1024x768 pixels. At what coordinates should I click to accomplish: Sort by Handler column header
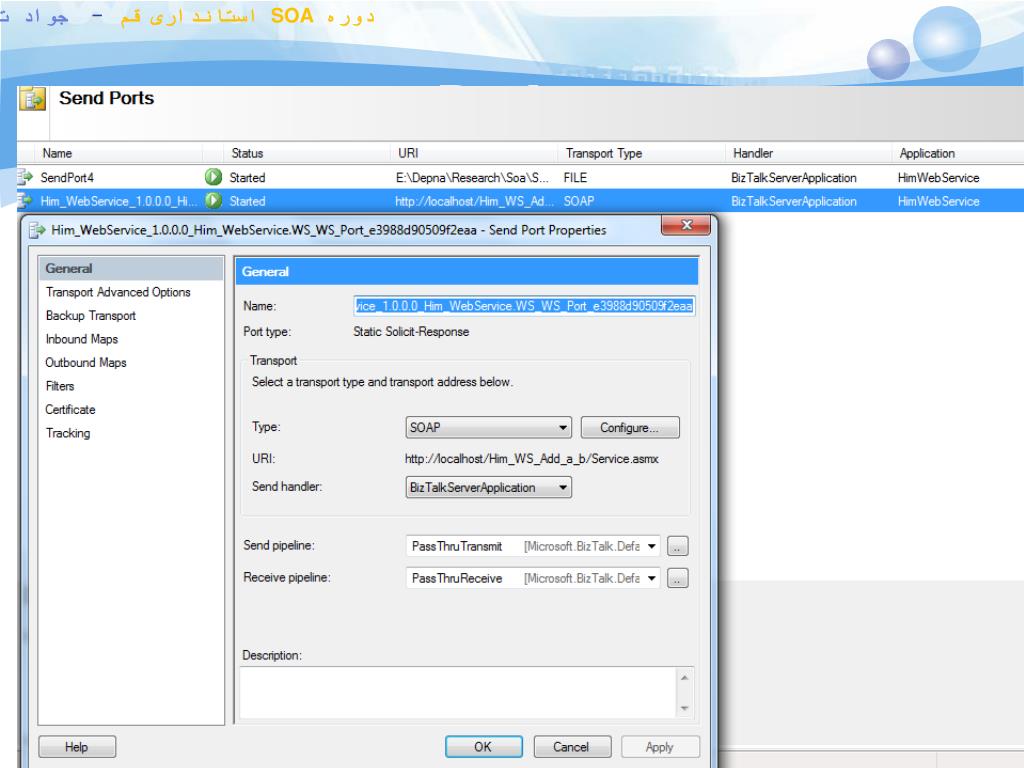tap(809, 153)
